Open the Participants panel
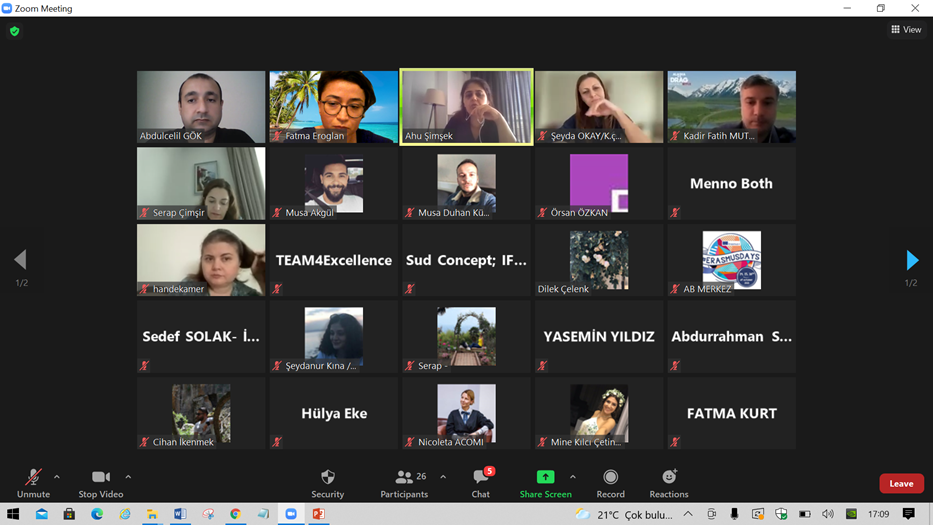This screenshot has width=933, height=525. click(404, 482)
